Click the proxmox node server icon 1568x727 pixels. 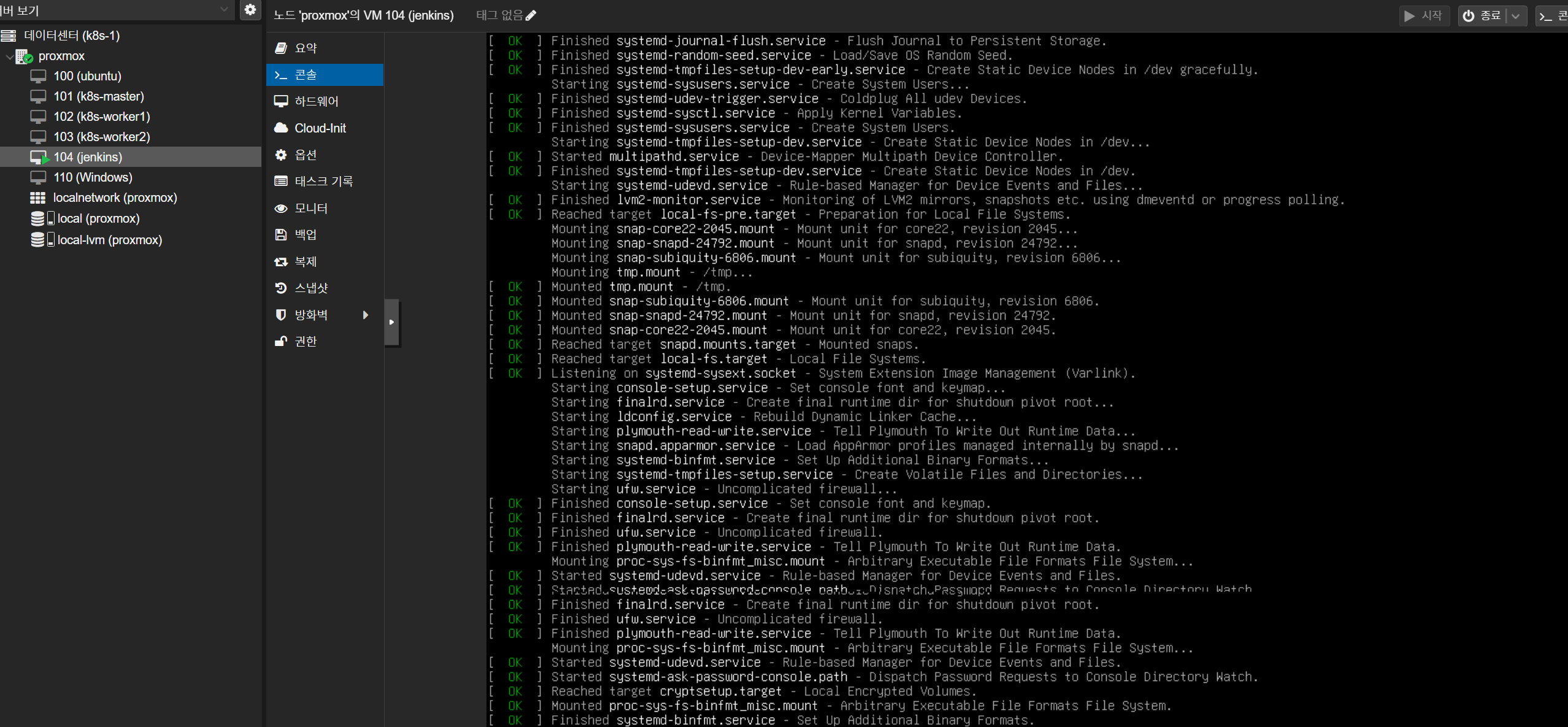pyautogui.click(x=25, y=56)
